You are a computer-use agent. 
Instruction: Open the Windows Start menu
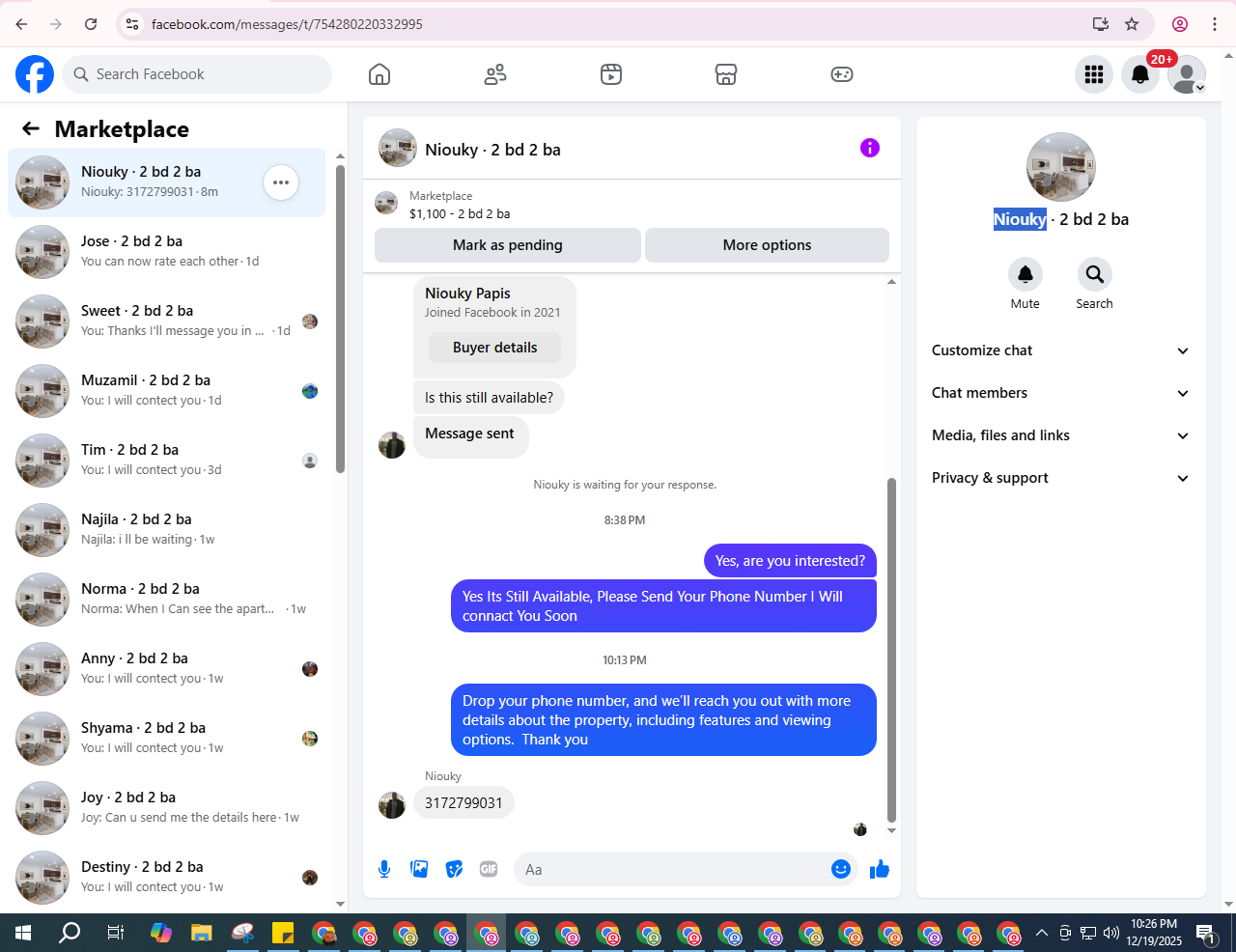click(x=23, y=933)
